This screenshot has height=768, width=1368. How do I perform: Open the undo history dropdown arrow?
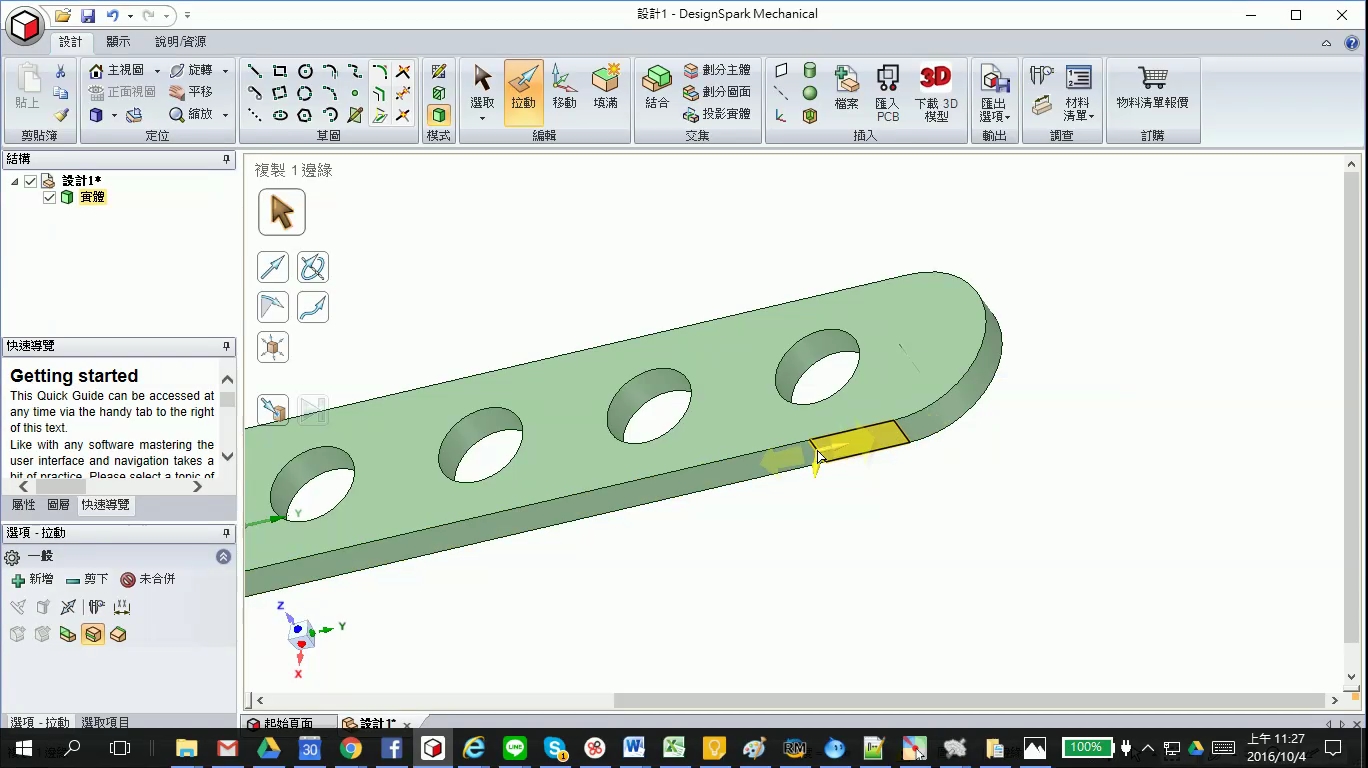[130, 16]
